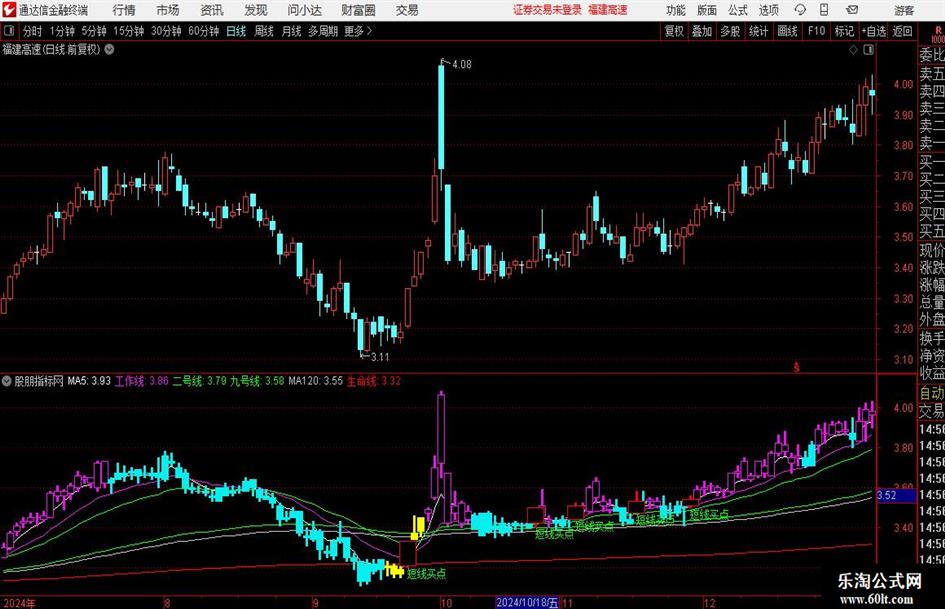Open the 资讯 menu
This screenshot has width=945, height=609.
tap(212, 10)
